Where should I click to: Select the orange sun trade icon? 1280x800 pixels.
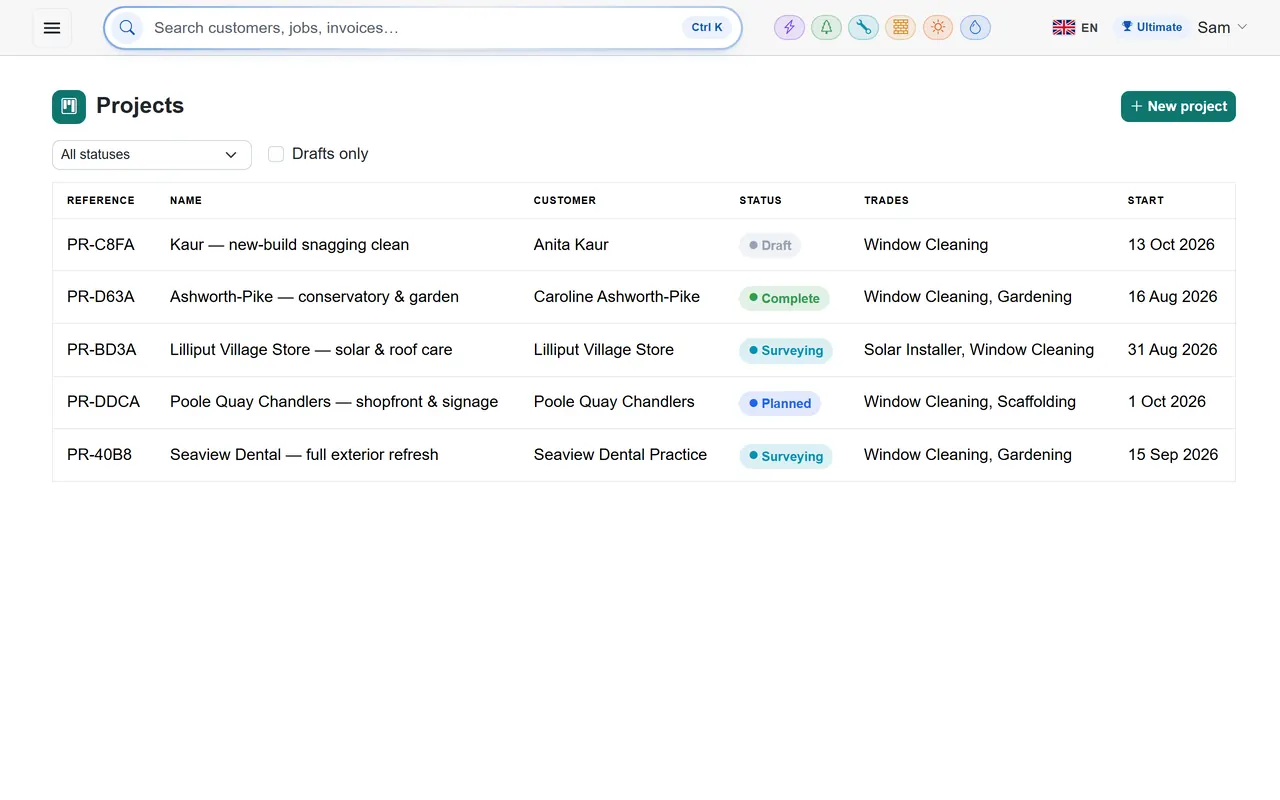tap(938, 28)
